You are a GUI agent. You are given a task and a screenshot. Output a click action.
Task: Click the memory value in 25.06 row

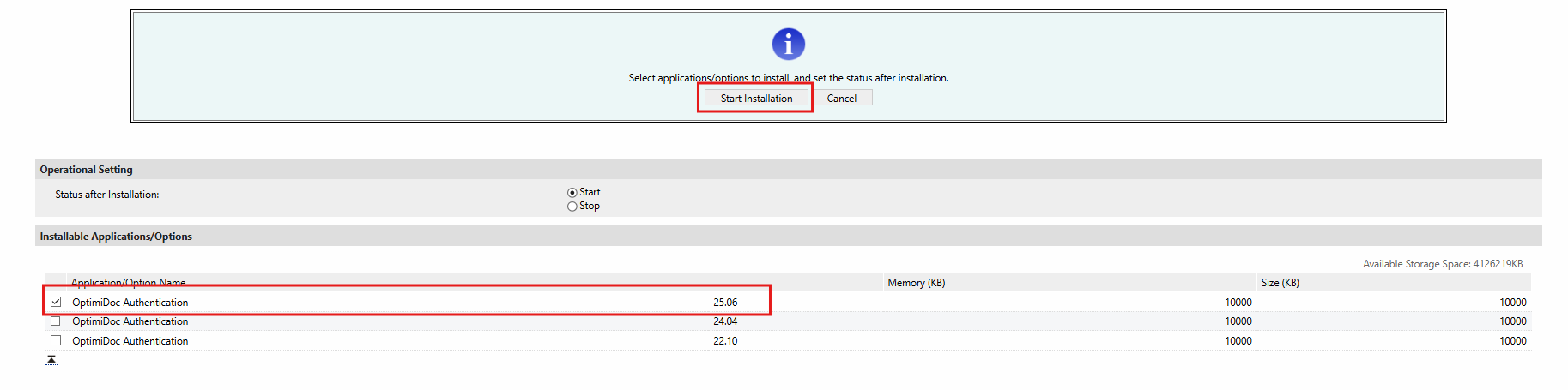coord(1238,302)
